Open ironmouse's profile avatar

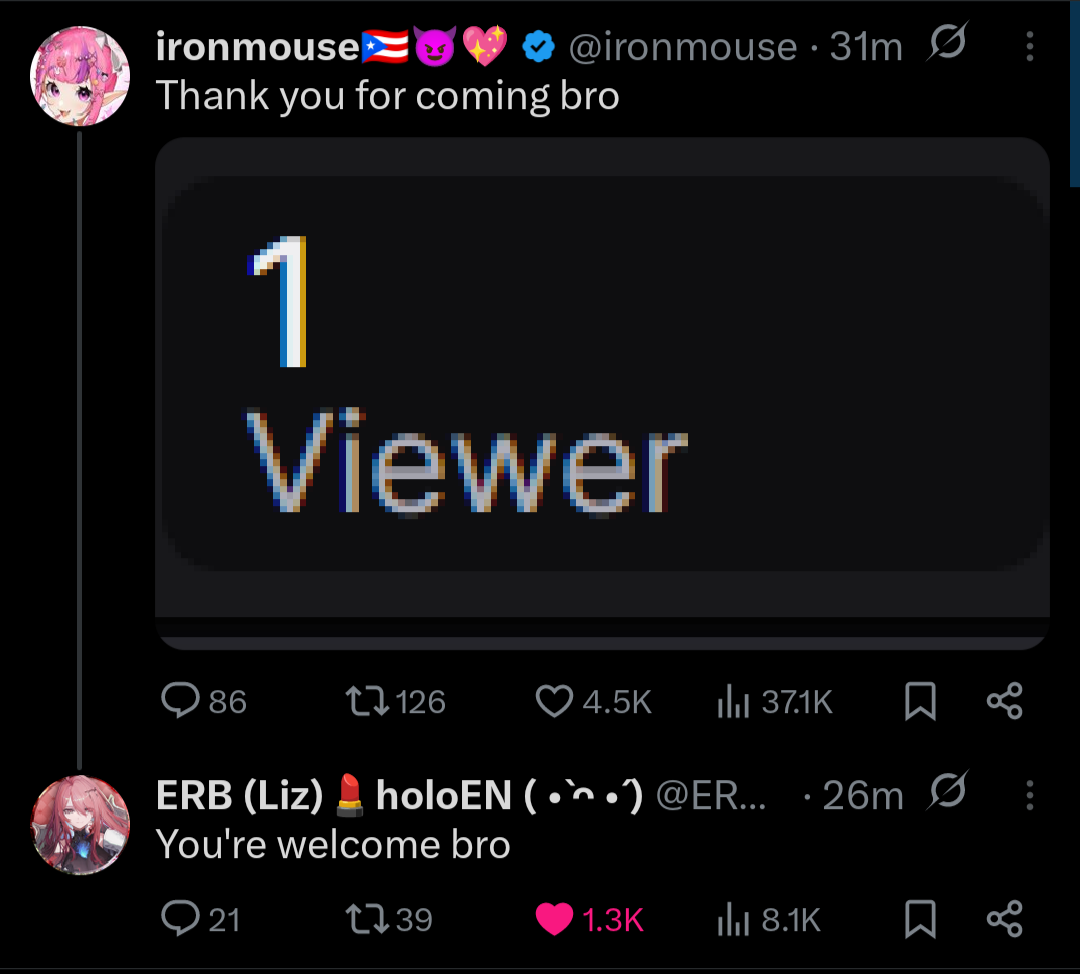pos(80,76)
